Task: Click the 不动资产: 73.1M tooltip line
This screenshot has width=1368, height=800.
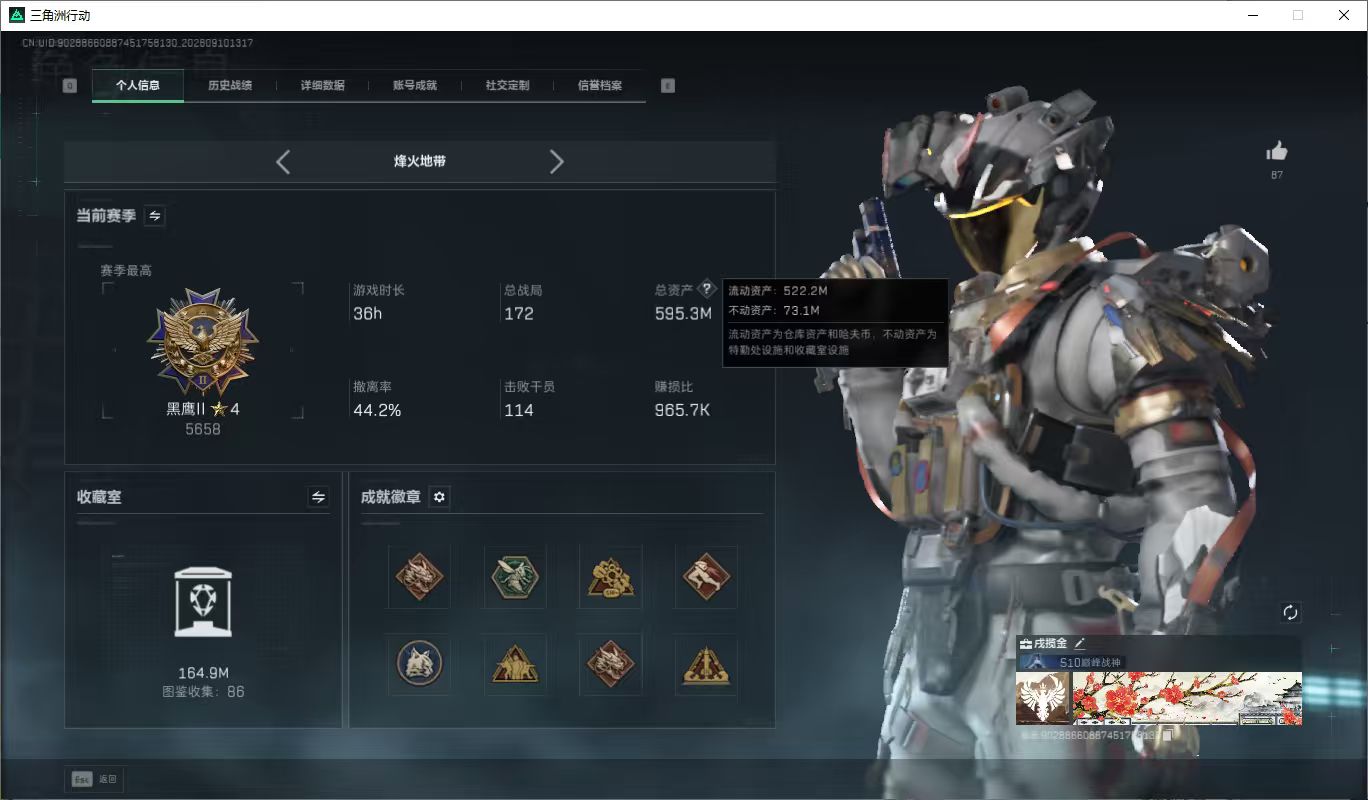Action: point(774,310)
